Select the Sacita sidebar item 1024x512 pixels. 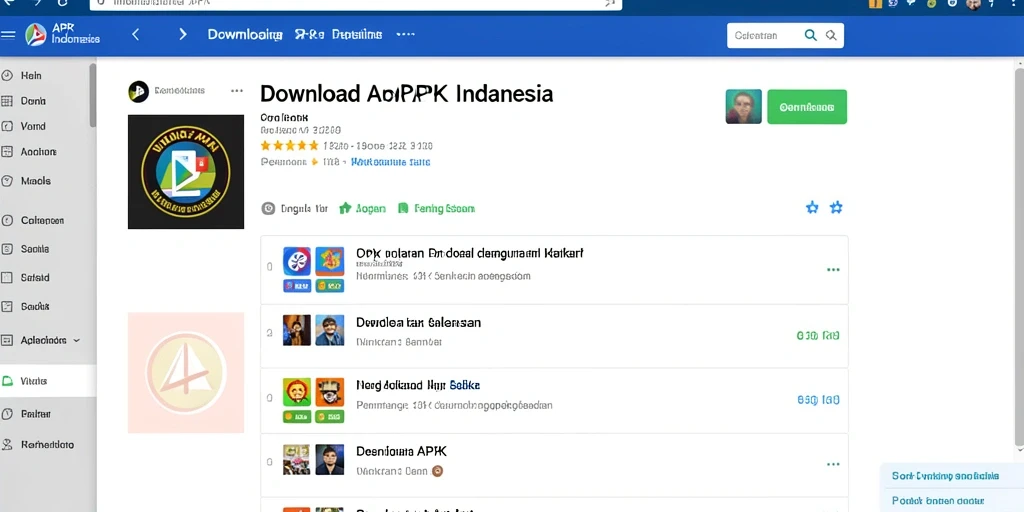[35, 249]
